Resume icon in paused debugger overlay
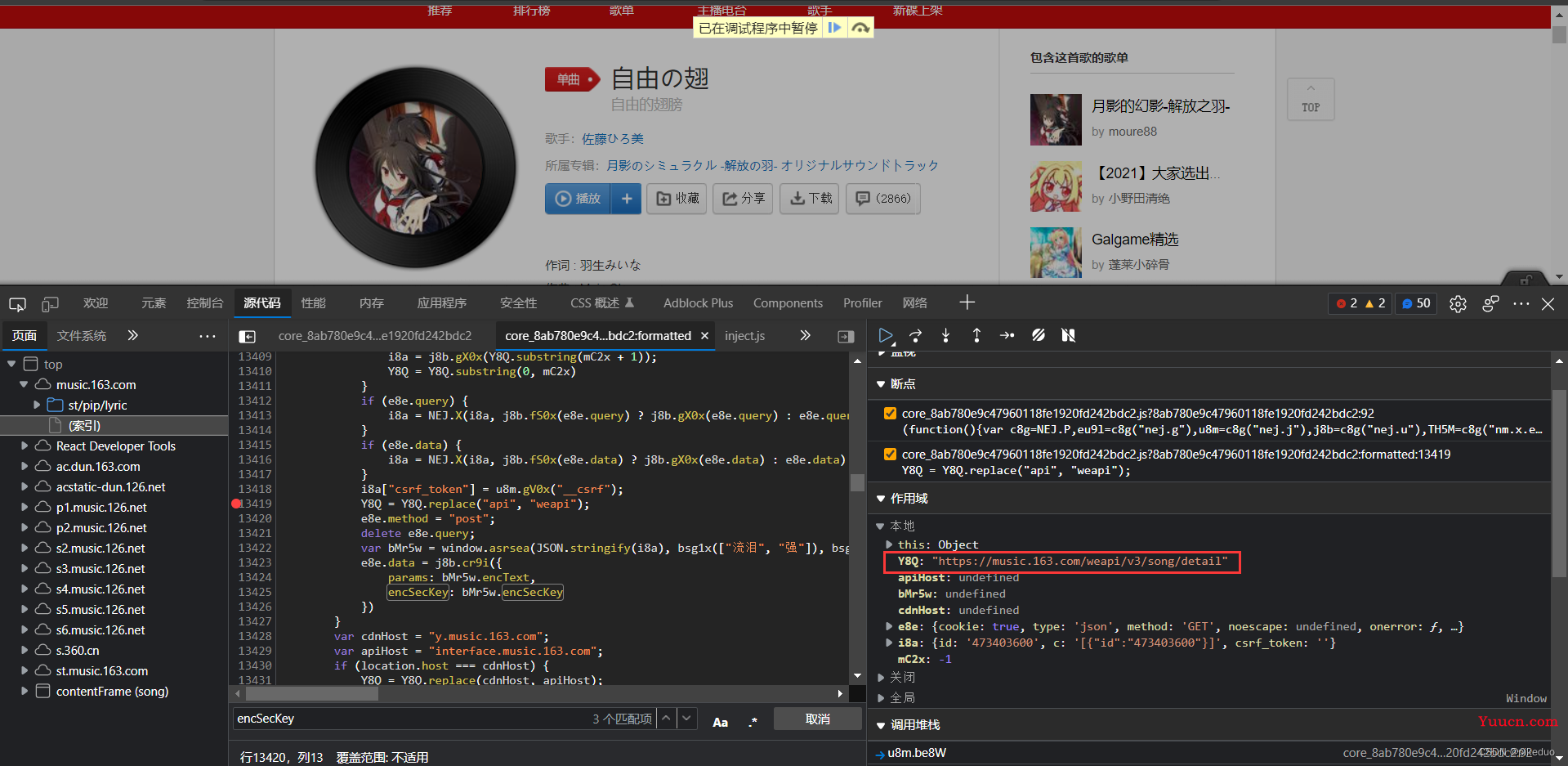 (x=834, y=28)
